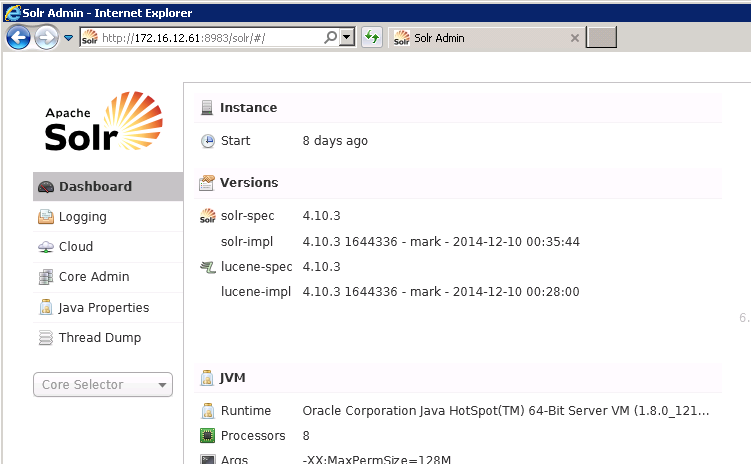
Task: Click the Core Admin icon
Action: (x=45, y=277)
